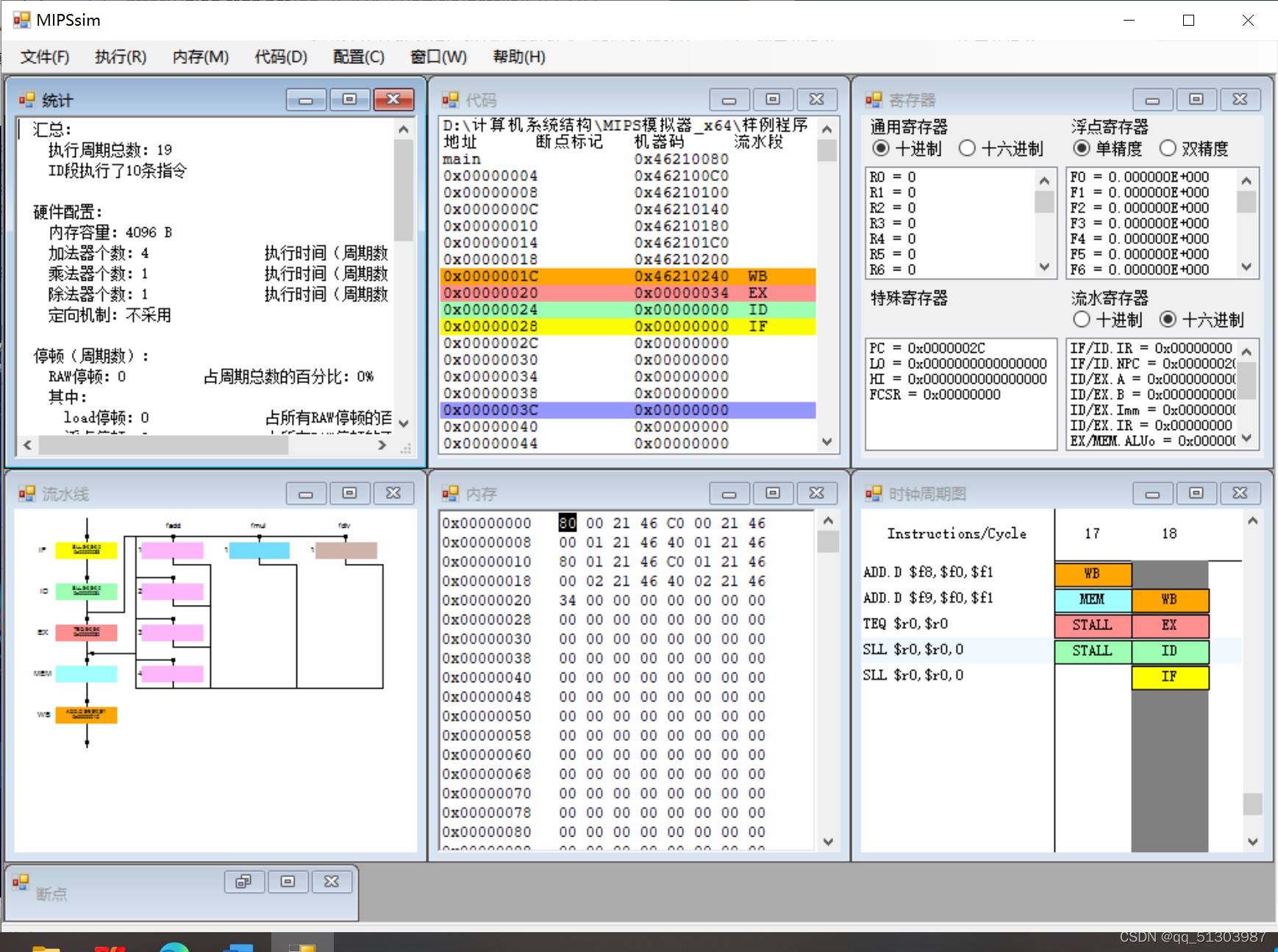Select code row 0x0000001C in WB stage
Viewport: 1278px width, 952px height.
tap(628, 276)
